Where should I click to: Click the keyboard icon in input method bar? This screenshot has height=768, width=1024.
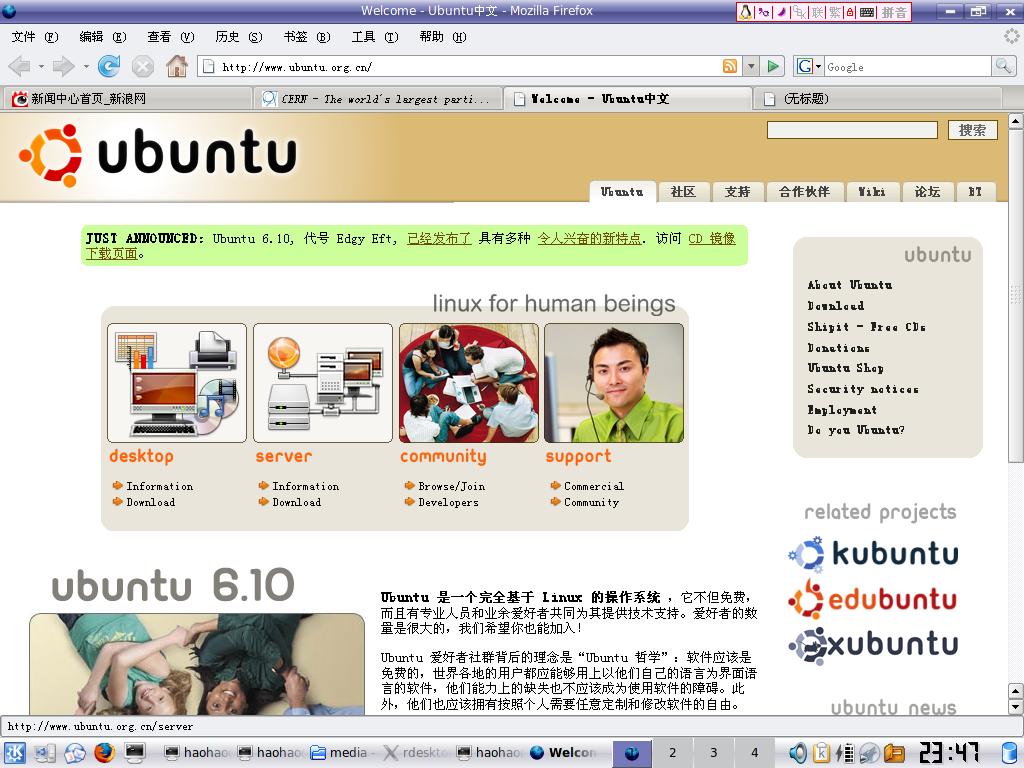point(867,12)
